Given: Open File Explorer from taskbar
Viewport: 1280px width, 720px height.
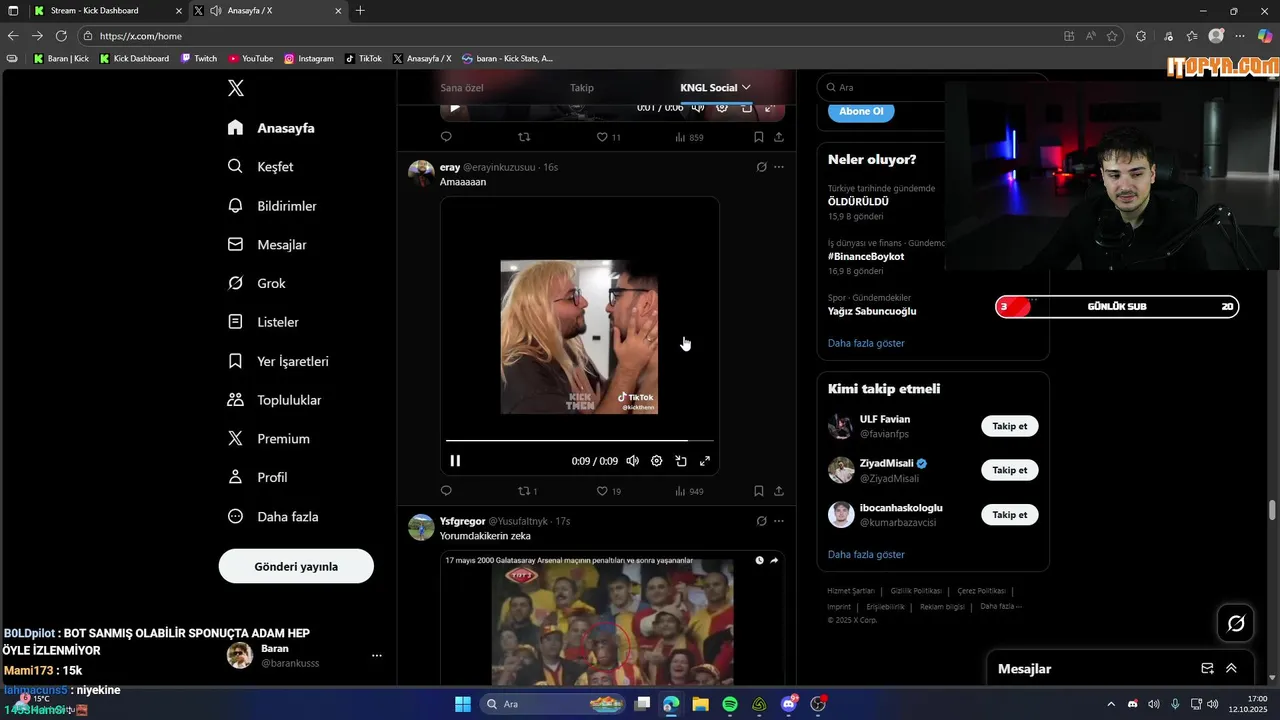Looking at the screenshot, I should pos(701,704).
